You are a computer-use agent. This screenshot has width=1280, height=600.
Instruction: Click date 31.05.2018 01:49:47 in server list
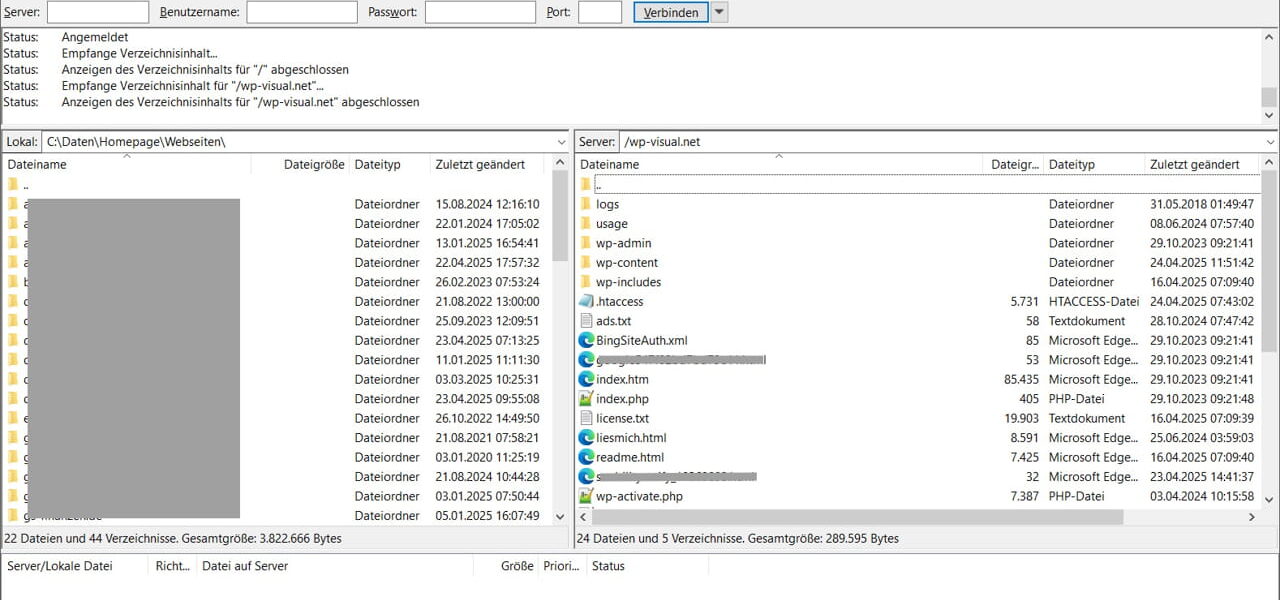click(x=1201, y=204)
